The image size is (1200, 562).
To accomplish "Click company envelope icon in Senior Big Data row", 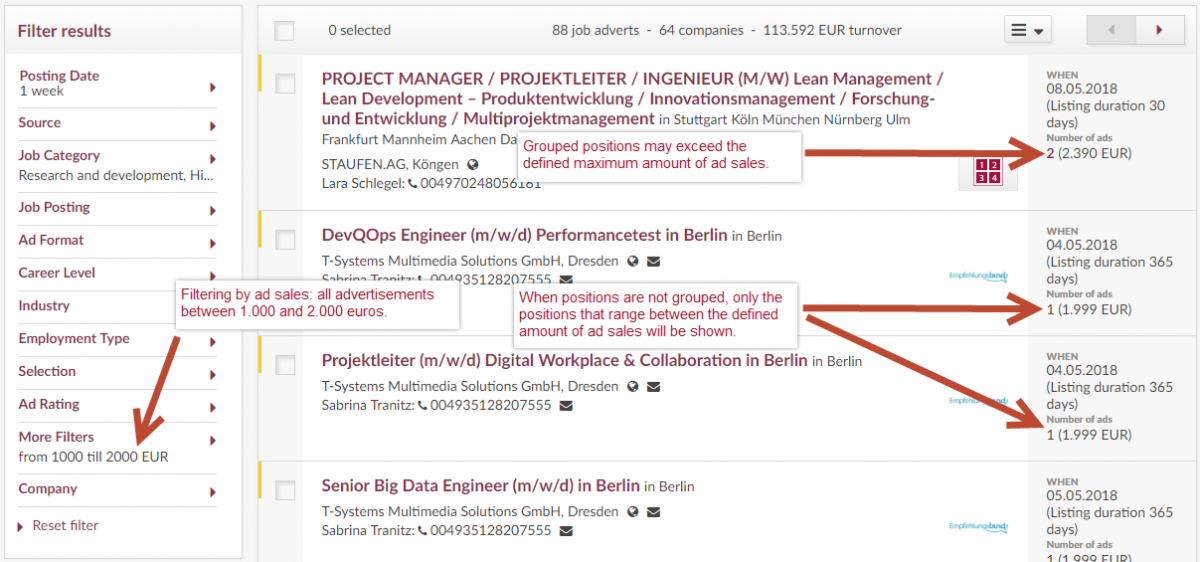I will tap(654, 512).
